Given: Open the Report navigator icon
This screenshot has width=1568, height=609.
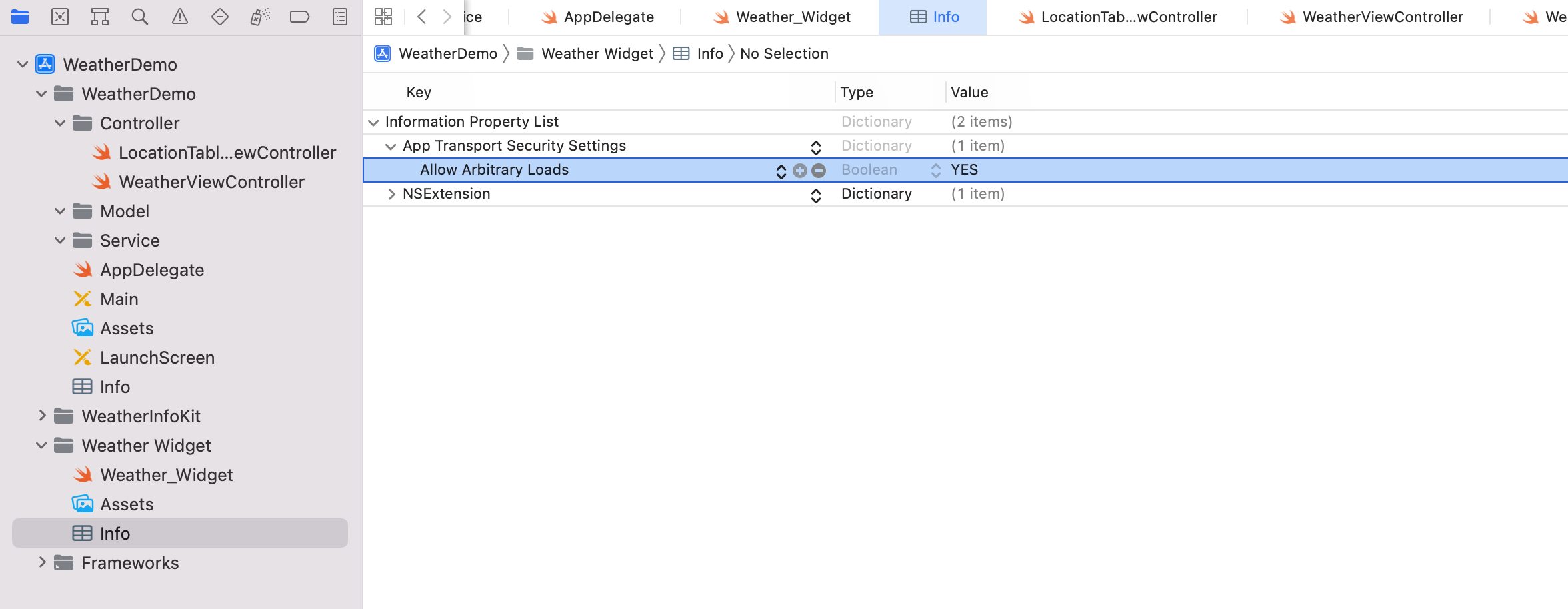Looking at the screenshot, I should tap(340, 17).
